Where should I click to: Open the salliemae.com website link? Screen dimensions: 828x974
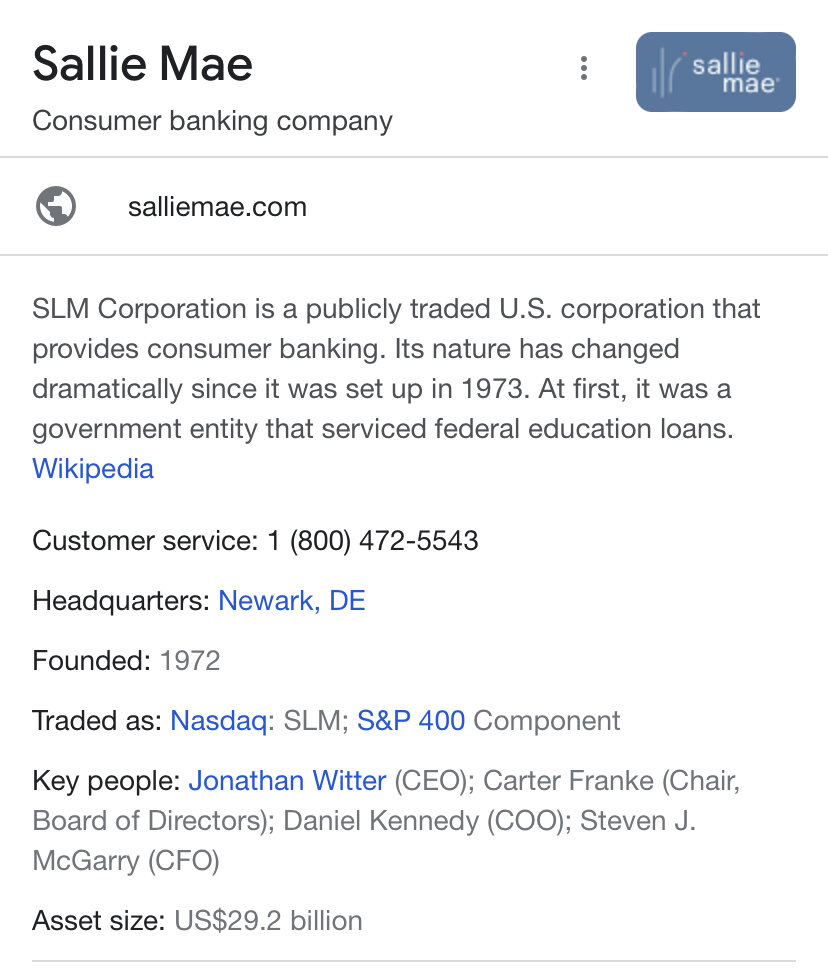(217, 207)
